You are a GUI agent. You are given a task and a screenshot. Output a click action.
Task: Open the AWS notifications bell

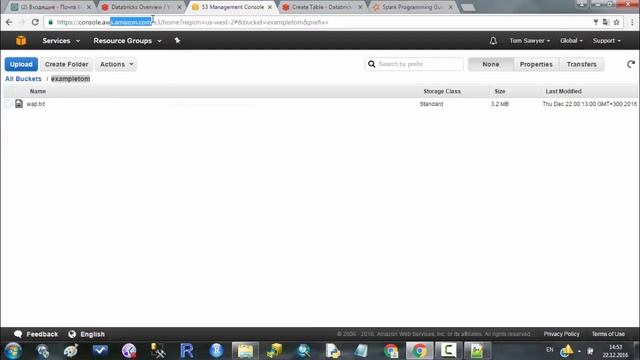click(493, 41)
